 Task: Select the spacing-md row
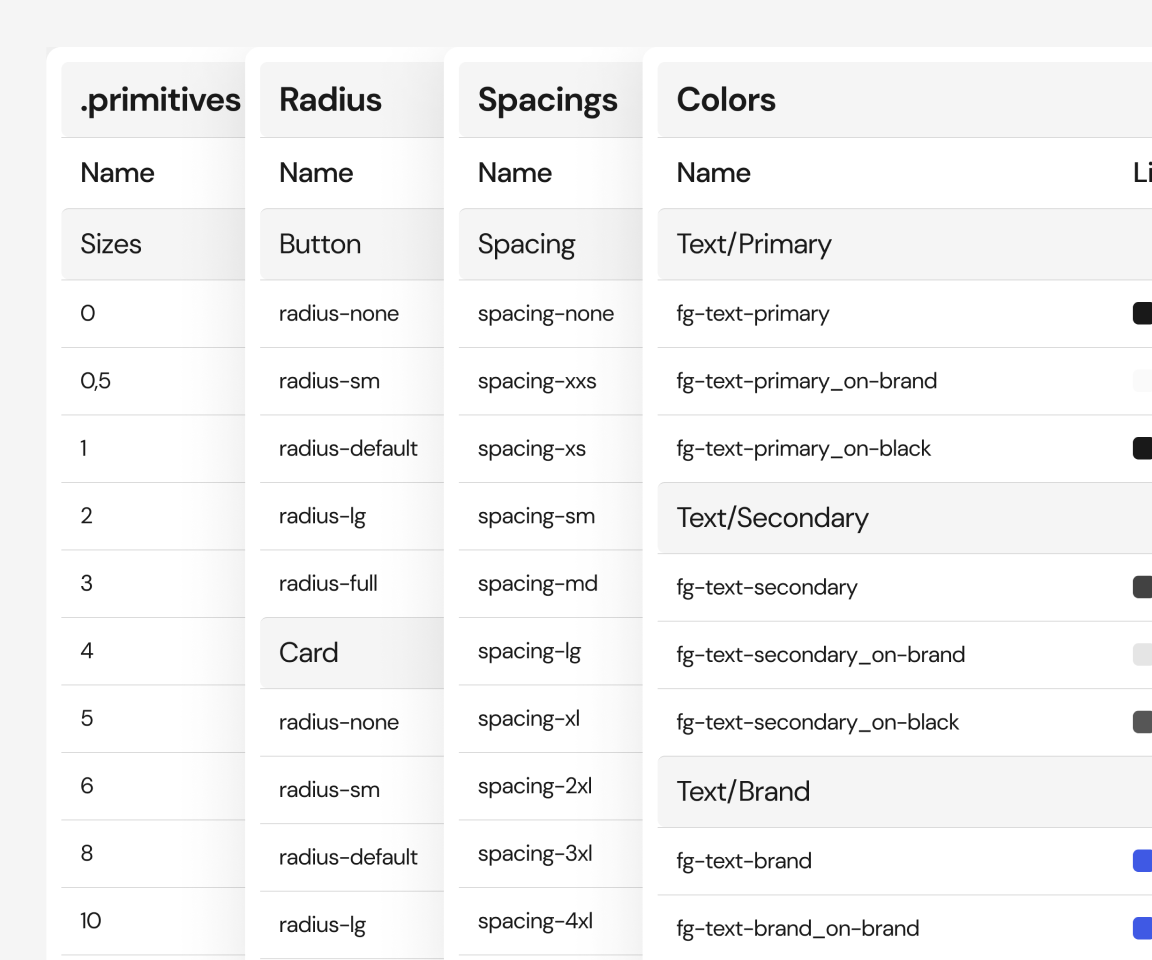tap(550, 584)
